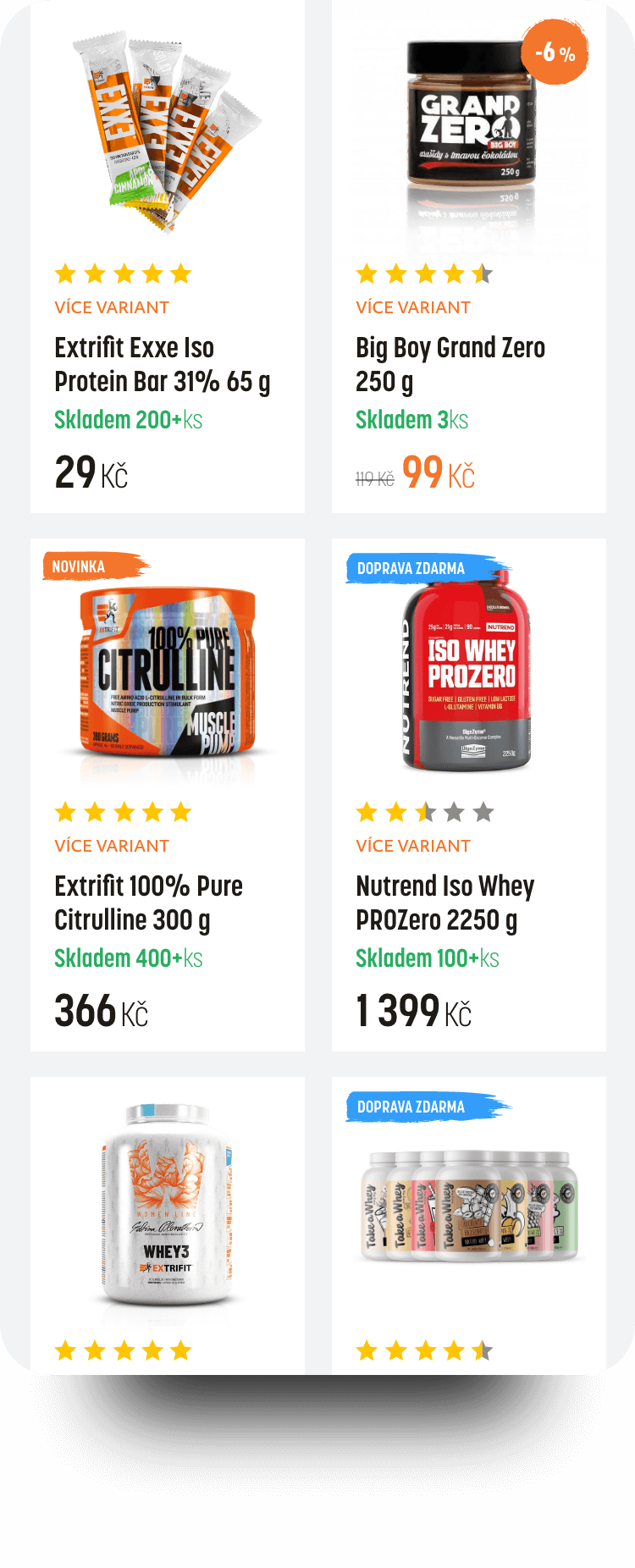Click star rating of Nutrend Iso Whey
Image resolution: width=635 pixels, height=1568 pixels.
coord(425,812)
